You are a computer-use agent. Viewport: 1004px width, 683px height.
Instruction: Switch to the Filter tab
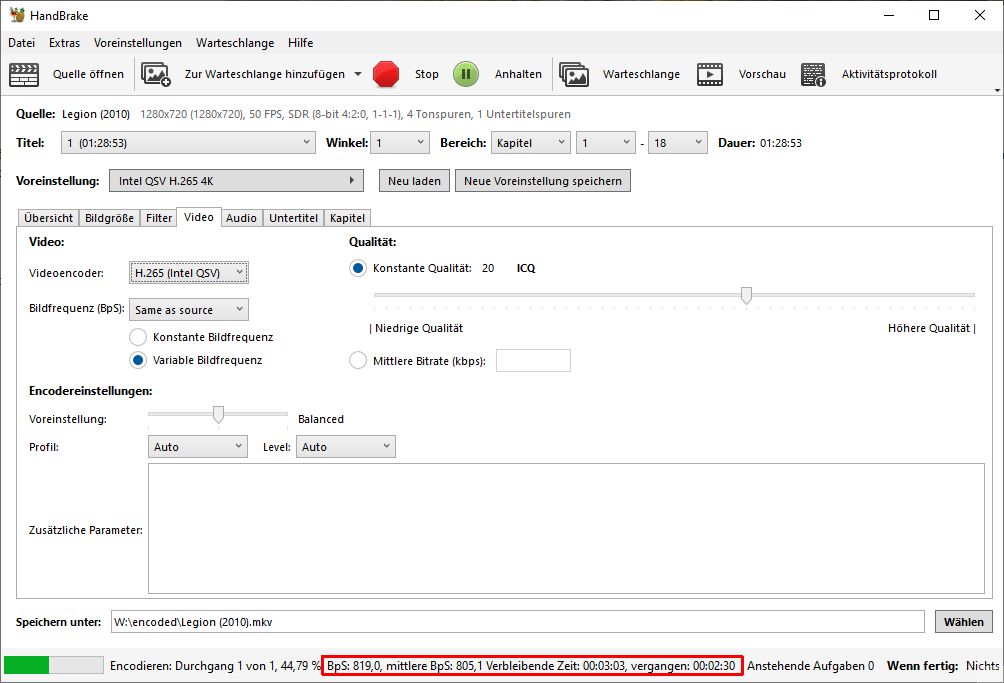click(159, 218)
